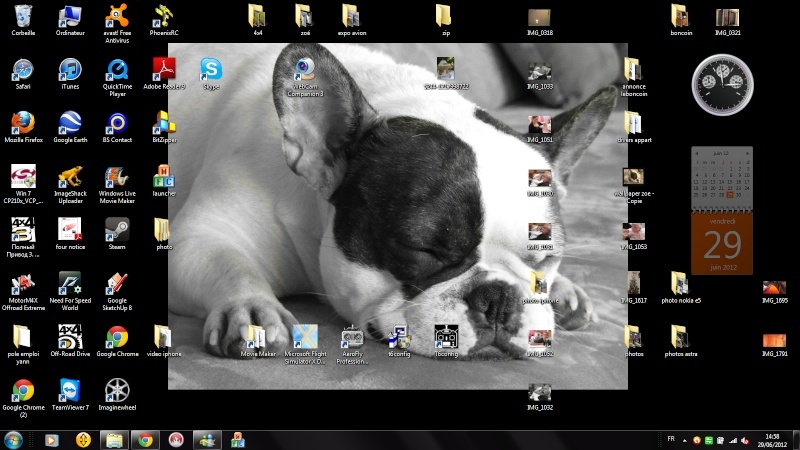Open the divers appart folder
800x450 pixels.
coord(634,128)
